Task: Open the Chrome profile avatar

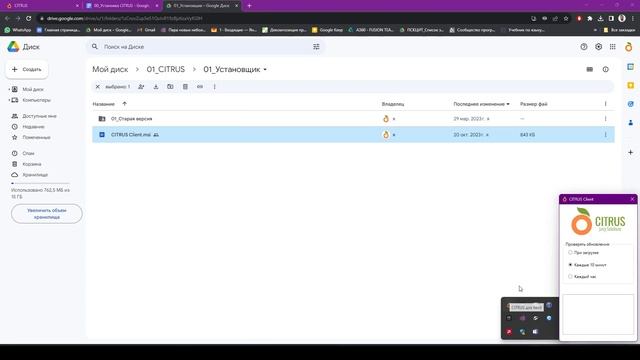Action: [622, 18]
